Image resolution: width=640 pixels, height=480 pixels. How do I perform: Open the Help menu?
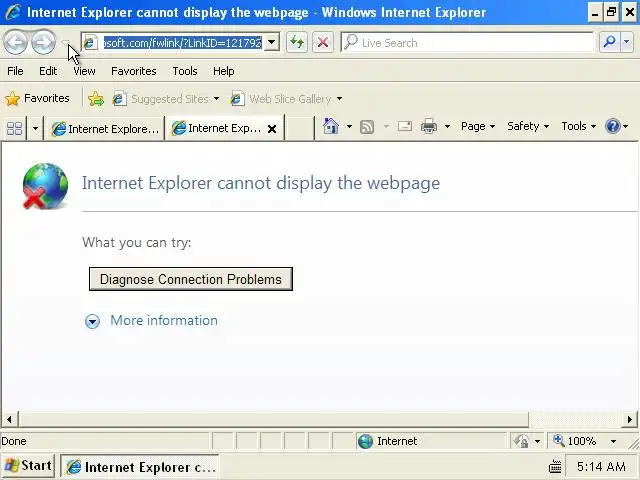[223, 71]
